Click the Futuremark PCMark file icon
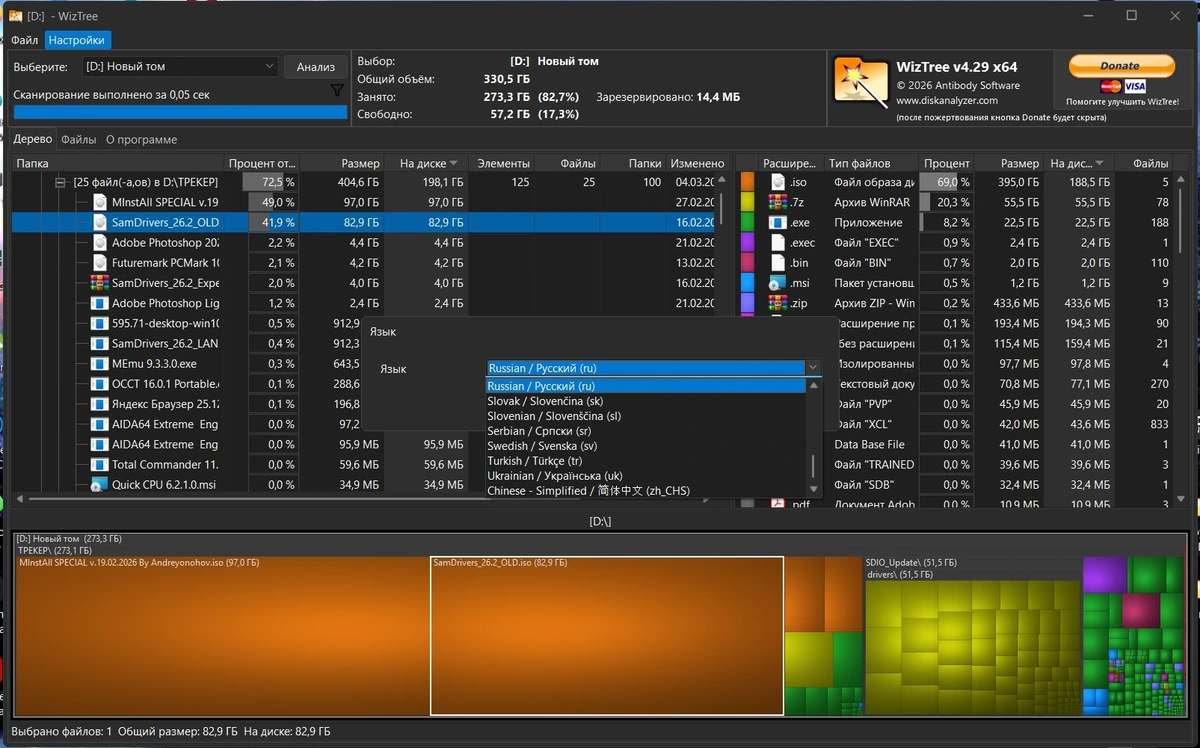1200x748 pixels. click(99, 263)
